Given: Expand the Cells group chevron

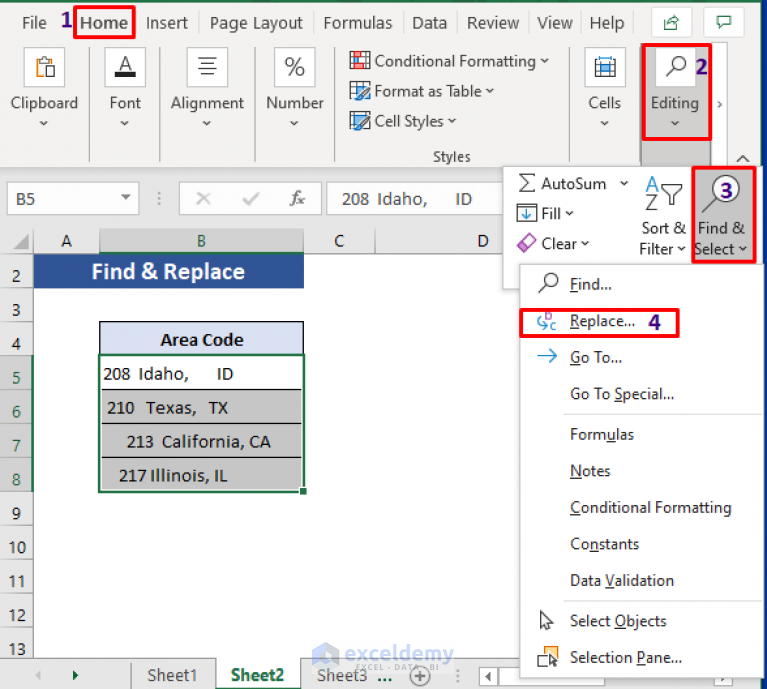Looking at the screenshot, I should tap(605, 123).
